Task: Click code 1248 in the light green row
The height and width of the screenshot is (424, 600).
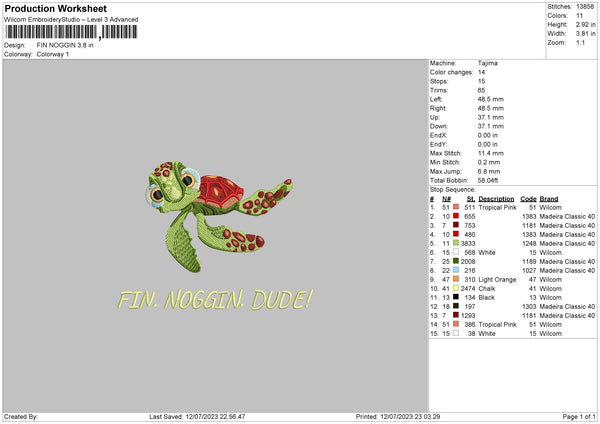Action: [x=529, y=243]
